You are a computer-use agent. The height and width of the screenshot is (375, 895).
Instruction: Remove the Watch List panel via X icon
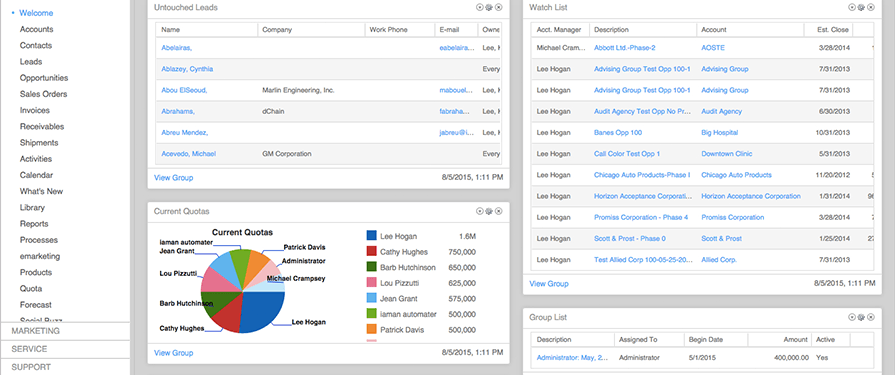coord(870,7)
